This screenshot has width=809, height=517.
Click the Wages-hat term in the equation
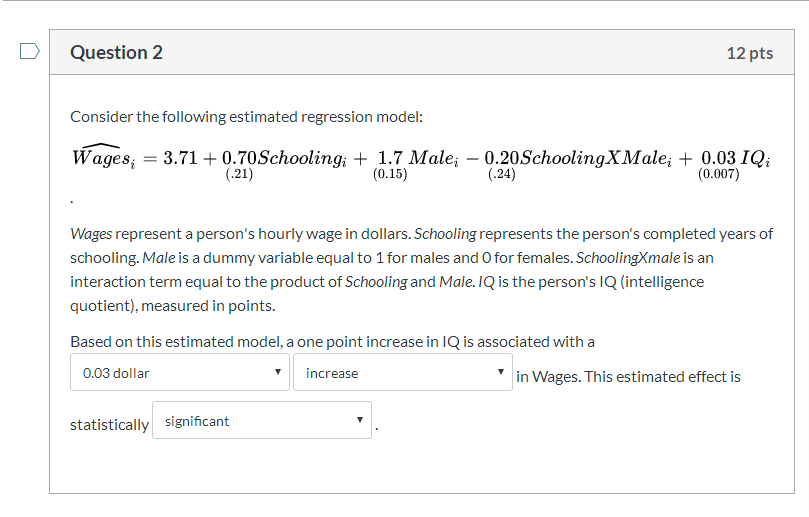104,156
